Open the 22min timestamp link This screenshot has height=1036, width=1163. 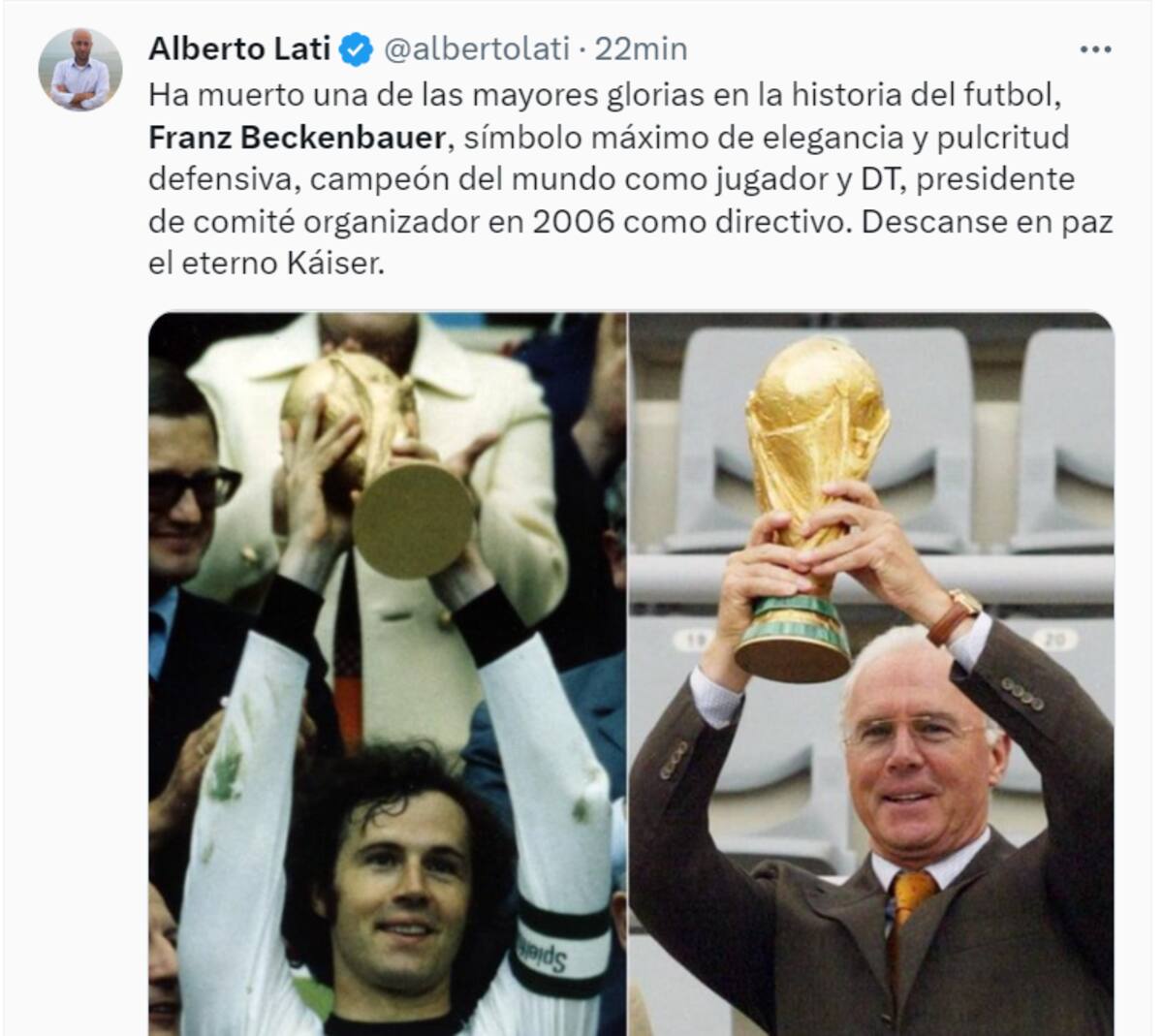(641, 48)
